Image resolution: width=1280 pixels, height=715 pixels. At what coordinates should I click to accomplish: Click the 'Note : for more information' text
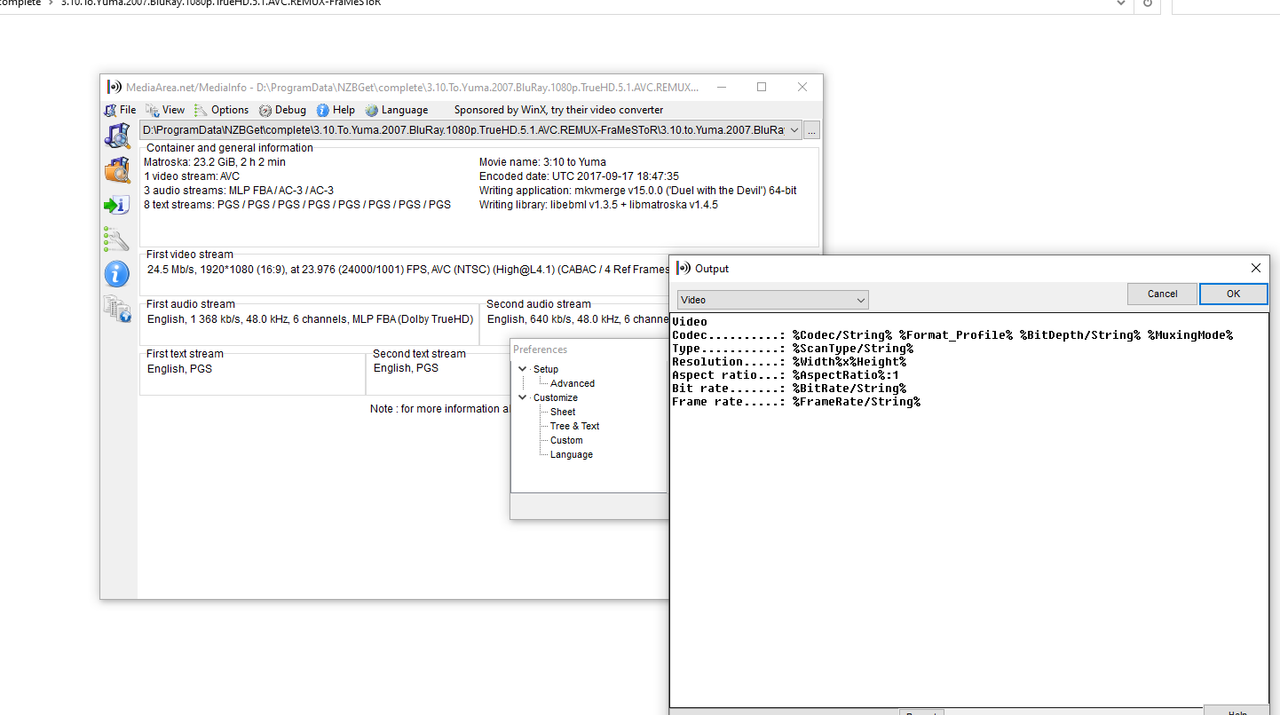coord(440,408)
